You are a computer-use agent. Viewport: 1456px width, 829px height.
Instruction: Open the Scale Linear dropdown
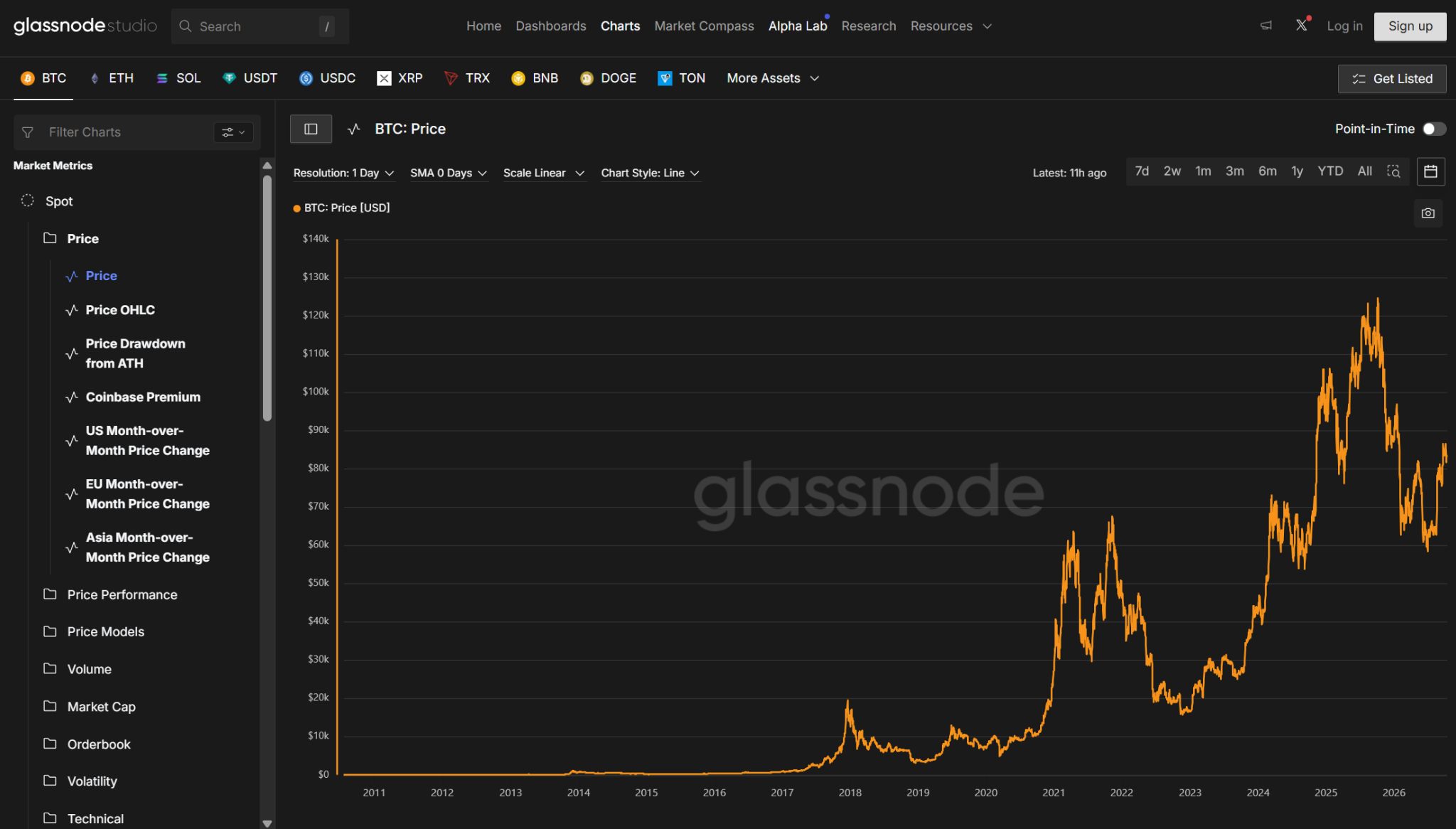pos(544,173)
